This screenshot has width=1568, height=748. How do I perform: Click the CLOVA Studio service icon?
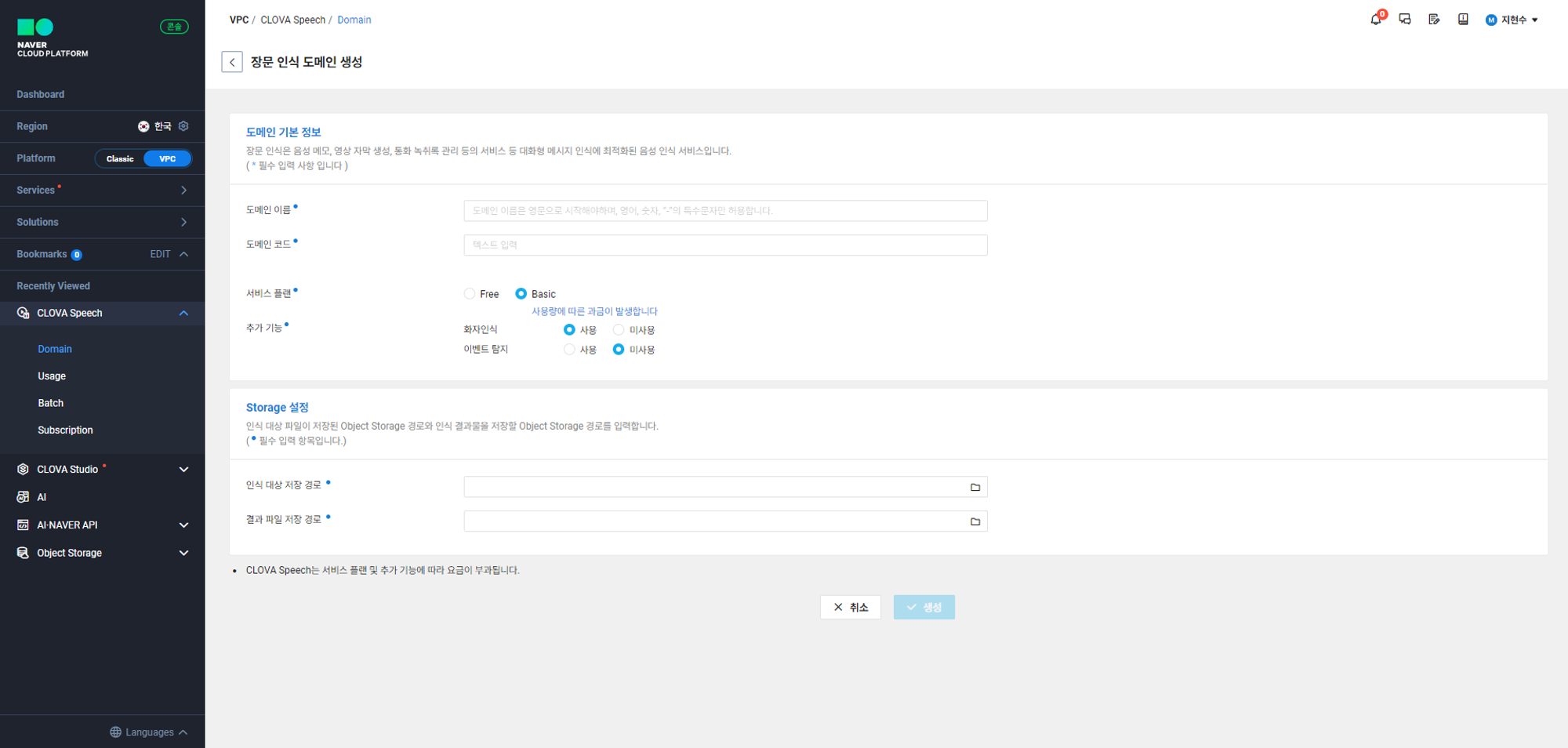point(24,470)
